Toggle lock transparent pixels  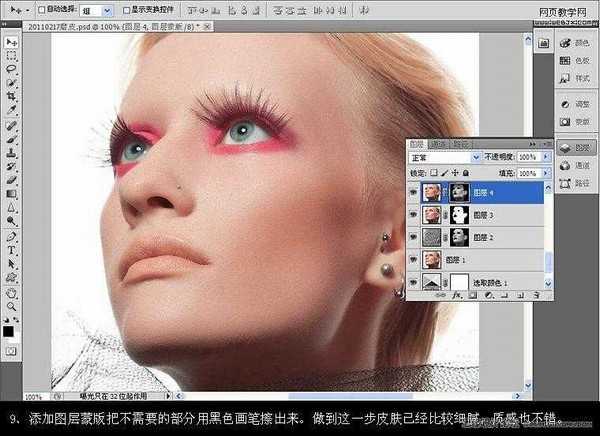click(x=434, y=173)
